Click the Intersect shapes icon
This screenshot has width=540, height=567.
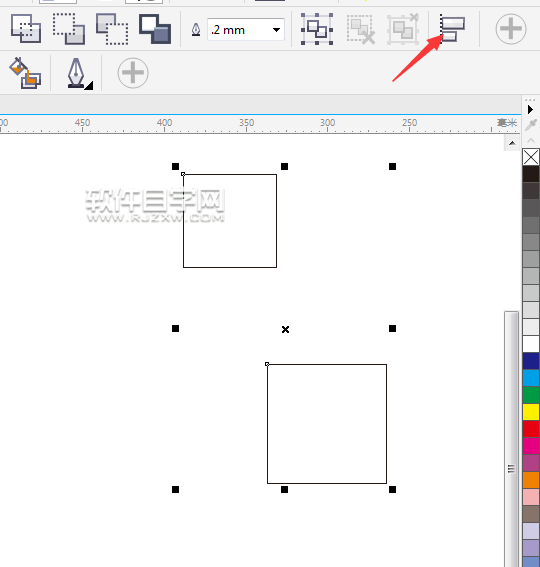112,29
